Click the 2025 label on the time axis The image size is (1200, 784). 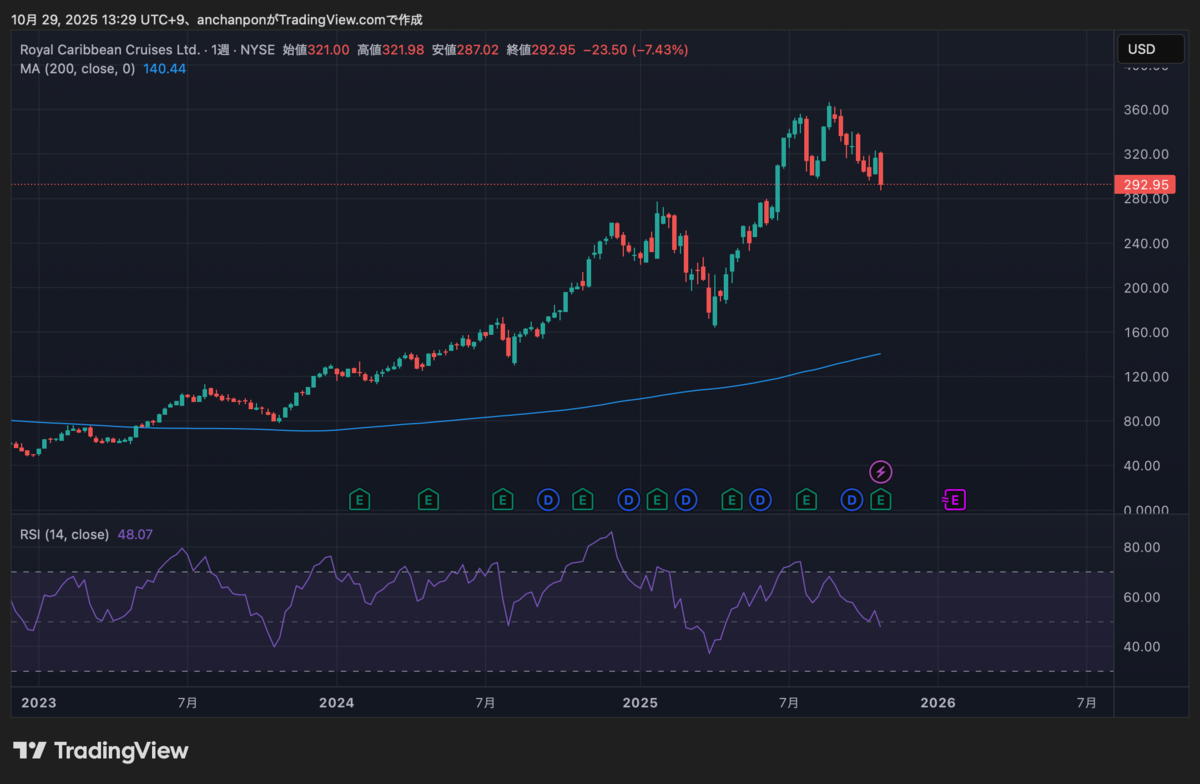pos(639,703)
